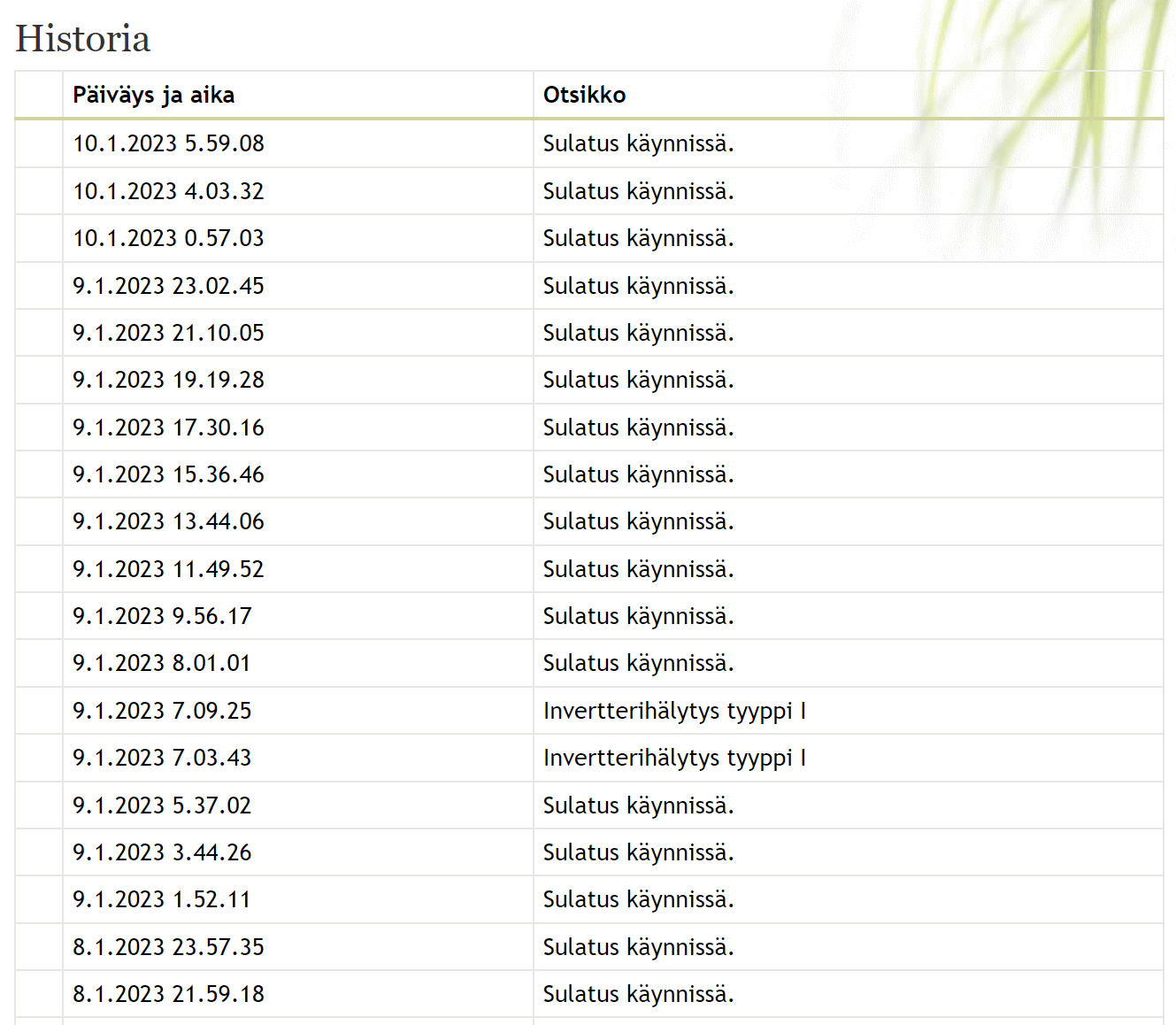Click the 8.1.2023 23.57.35 entry
1176x1025 pixels.
click(x=168, y=947)
